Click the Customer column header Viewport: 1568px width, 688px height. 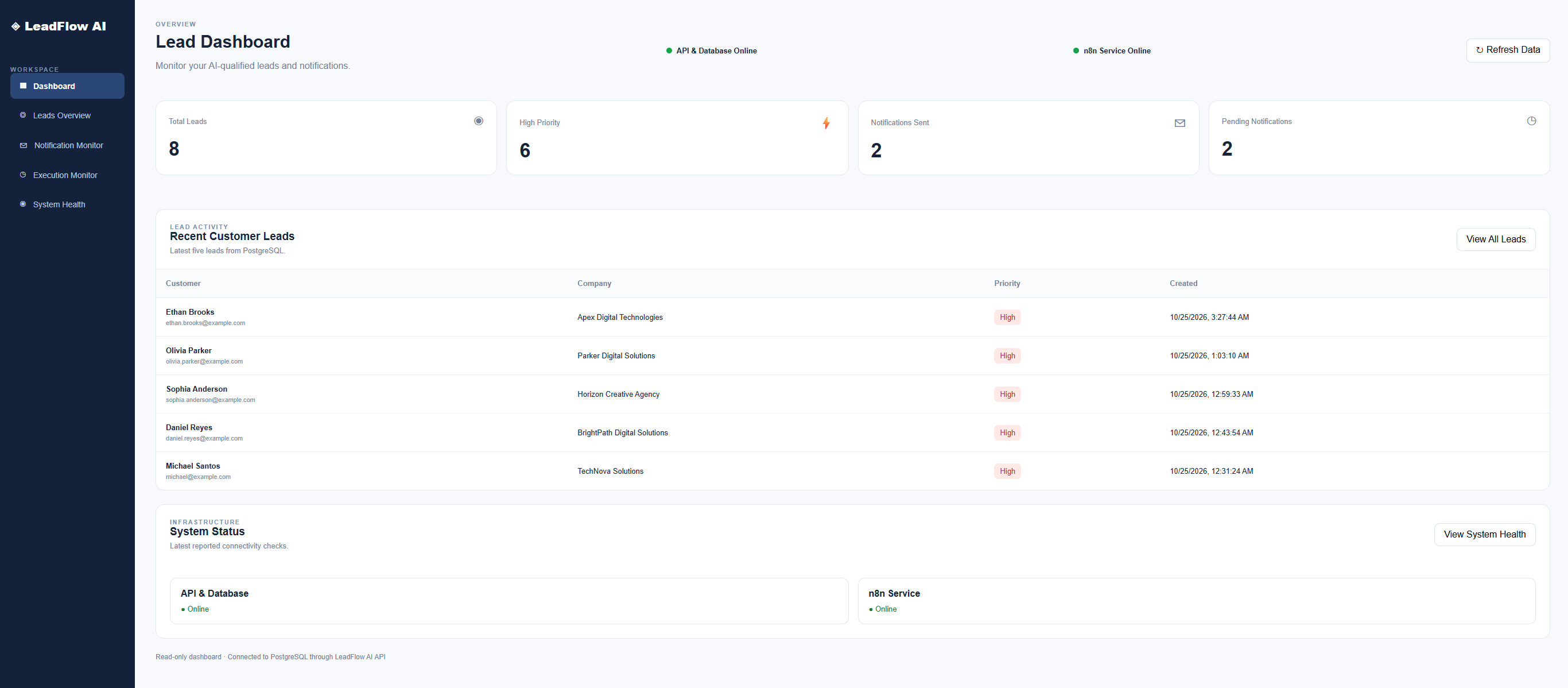coord(183,283)
